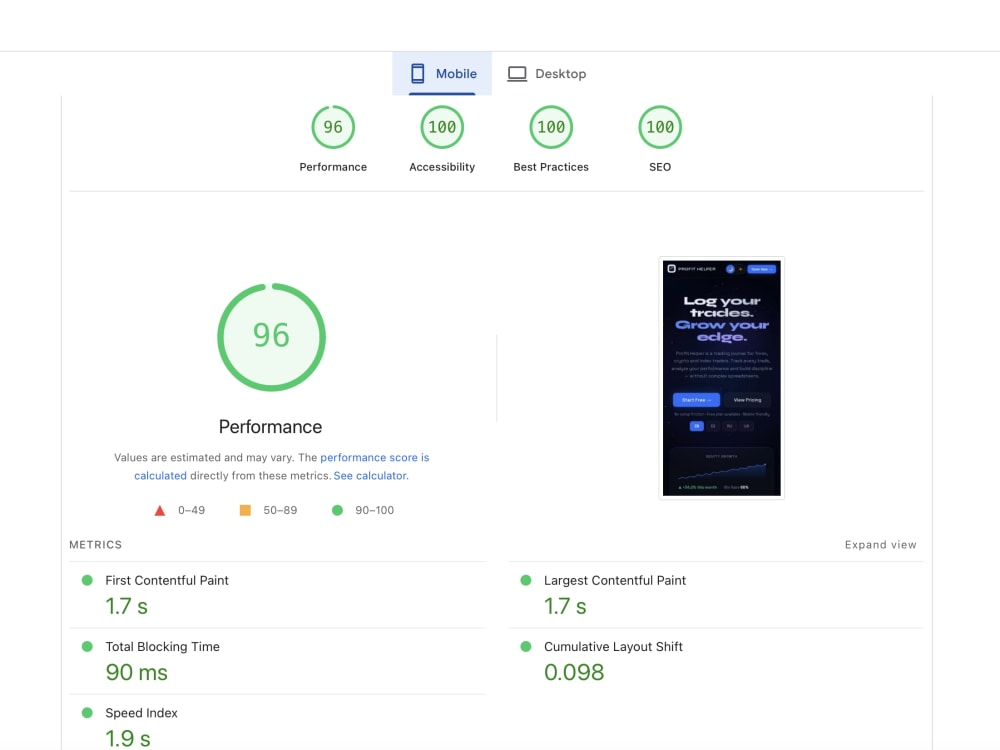1000x750 pixels.
Task: Click First Contentful Paint green status dot
Action: (87, 580)
